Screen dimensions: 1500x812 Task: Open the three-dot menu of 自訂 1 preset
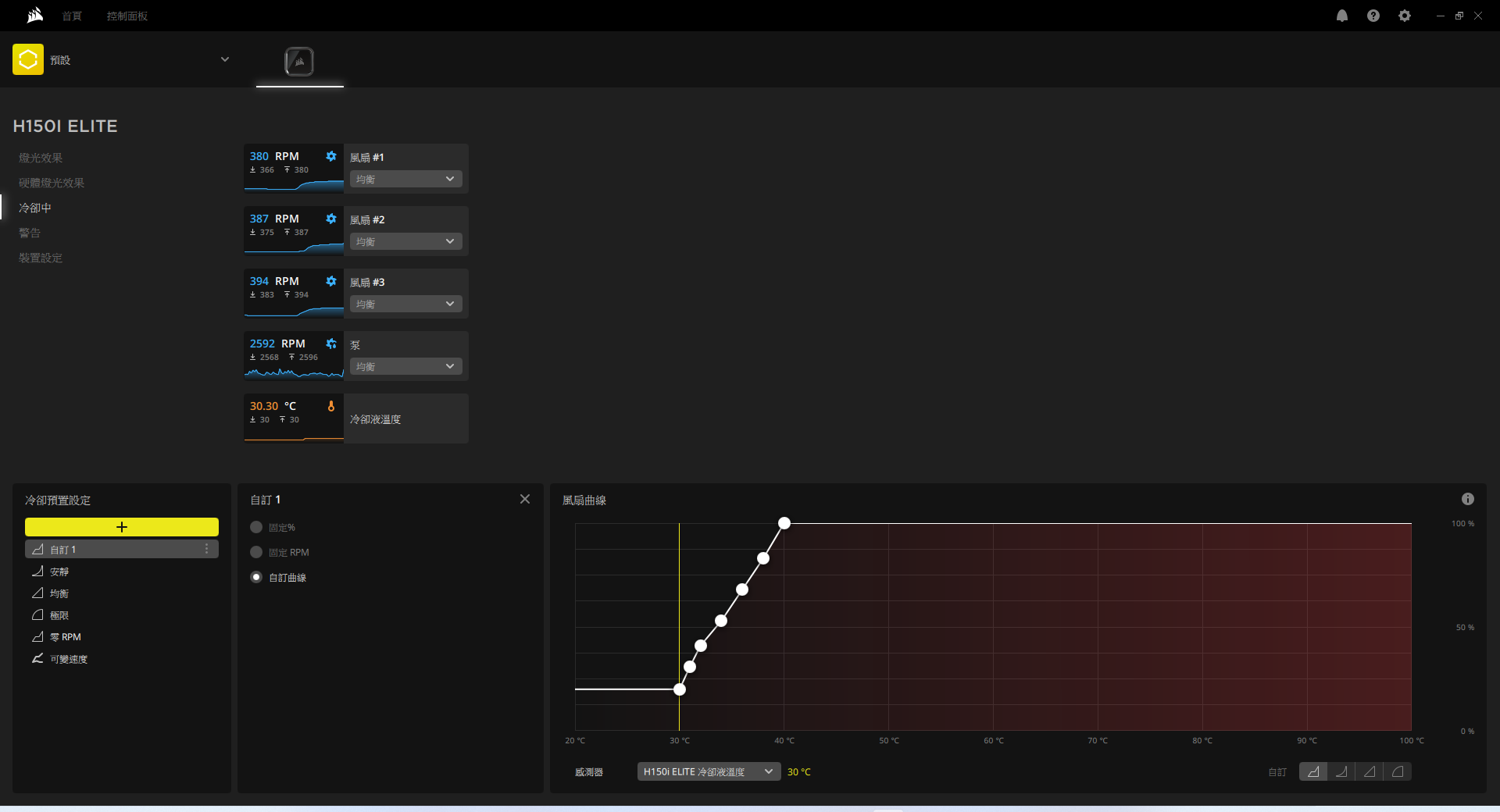[206, 549]
